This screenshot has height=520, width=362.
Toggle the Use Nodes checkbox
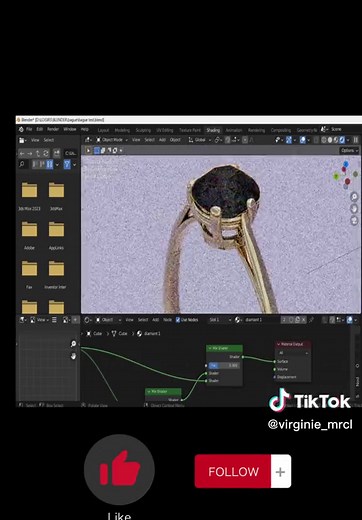(x=178, y=320)
